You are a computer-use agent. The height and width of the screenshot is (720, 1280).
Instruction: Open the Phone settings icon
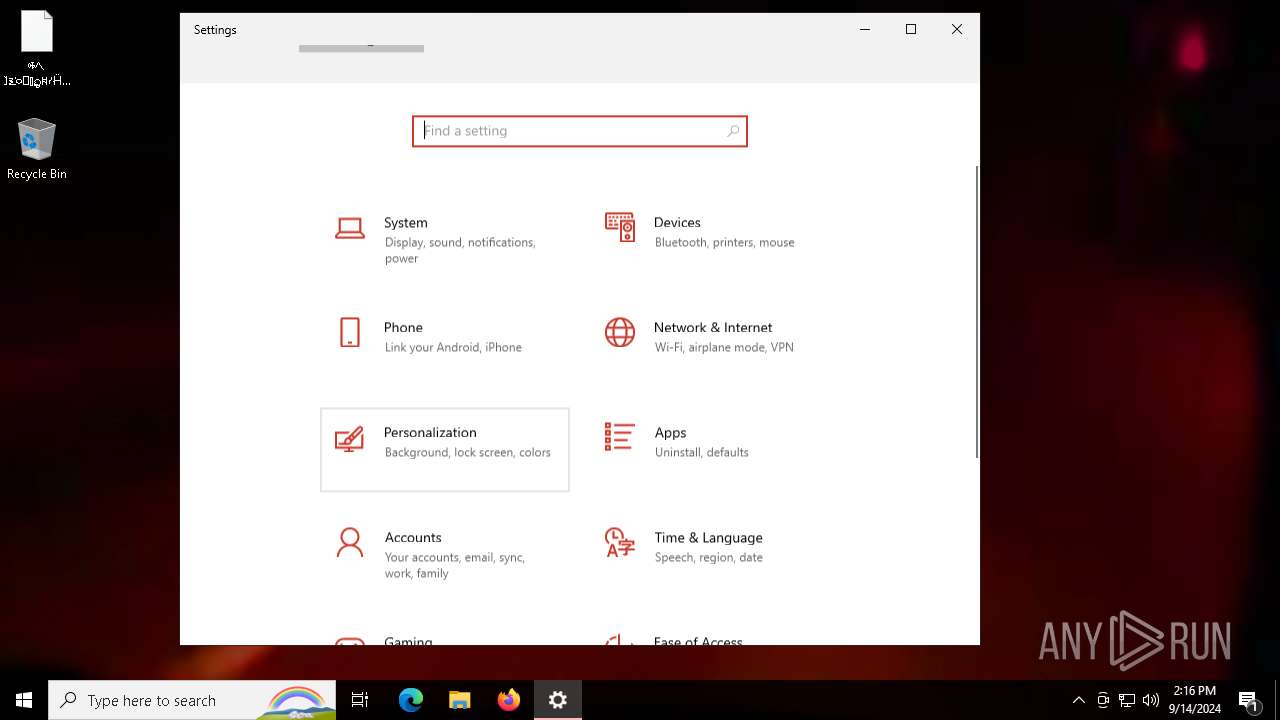(x=349, y=332)
